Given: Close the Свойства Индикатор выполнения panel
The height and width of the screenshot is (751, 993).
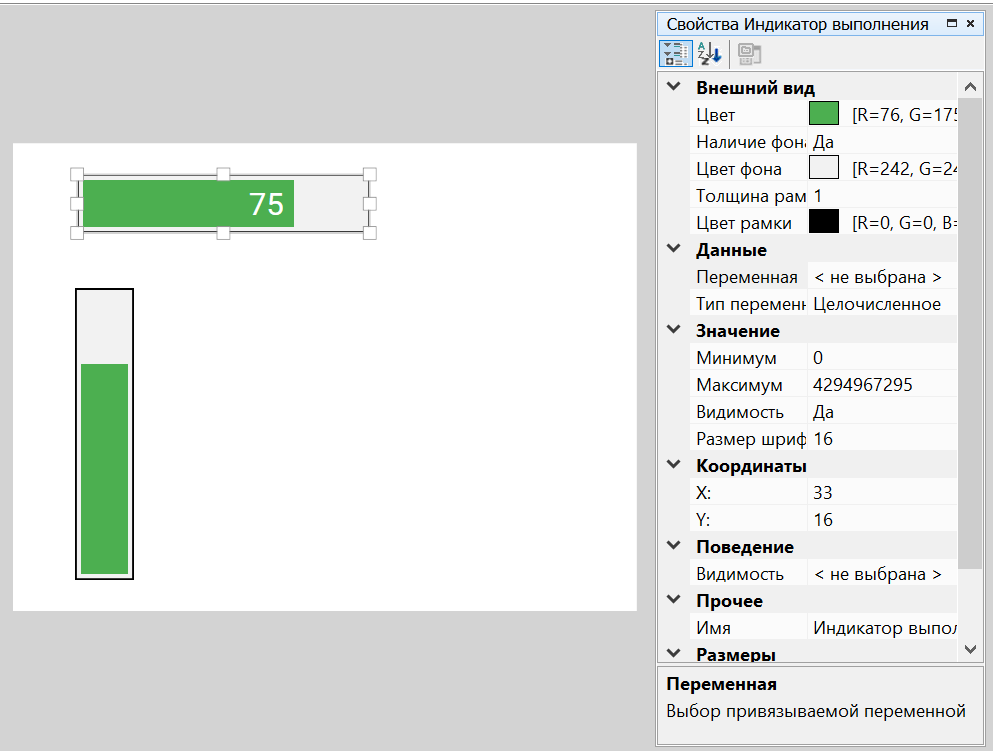Looking at the screenshot, I should tap(971, 24).
